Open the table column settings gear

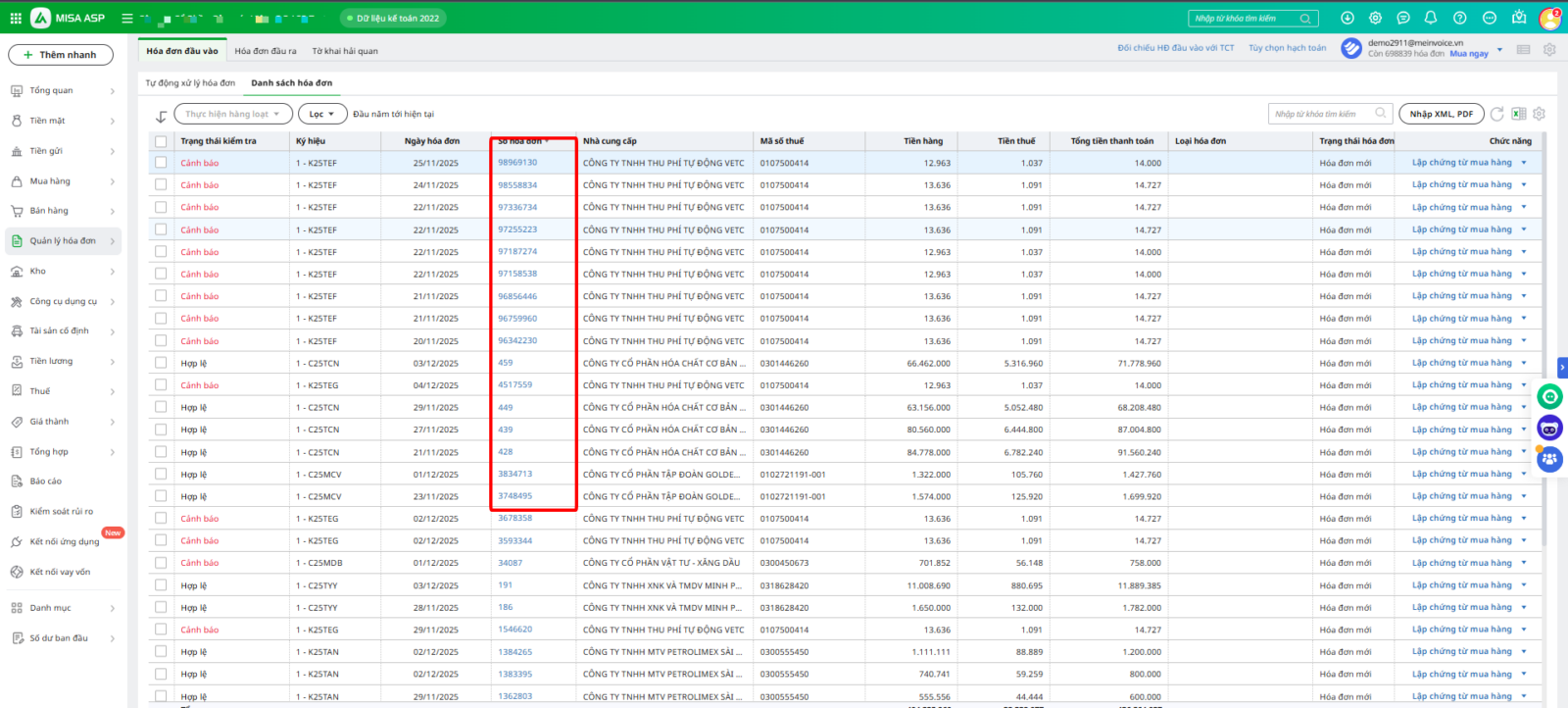click(1539, 114)
